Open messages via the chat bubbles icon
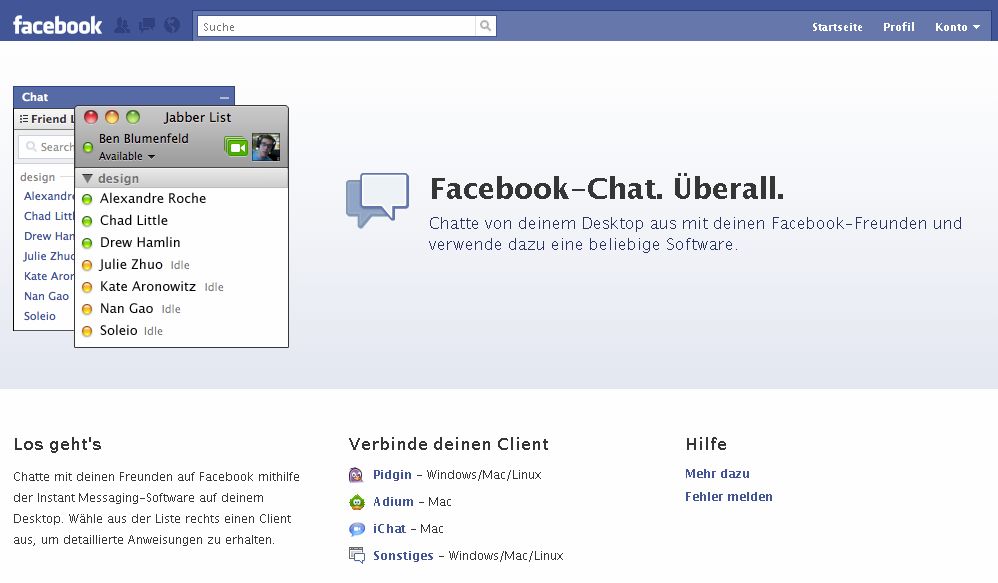Viewport: 998px width, 583px height. coord(145,25)
